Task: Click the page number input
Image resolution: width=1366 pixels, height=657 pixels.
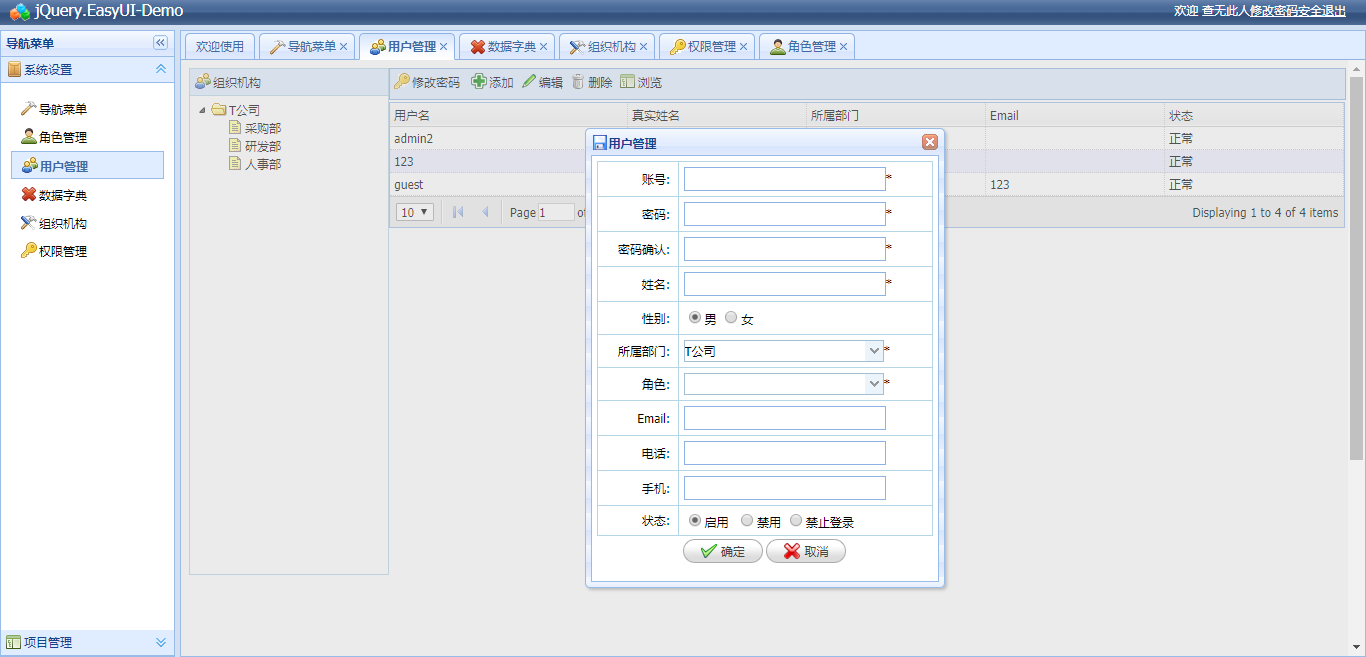Action: [556, 212]
